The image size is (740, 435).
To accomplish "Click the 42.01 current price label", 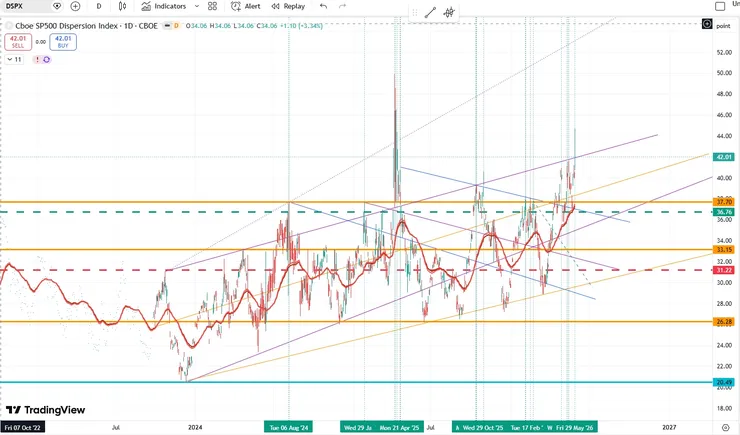I will point(724,157).
